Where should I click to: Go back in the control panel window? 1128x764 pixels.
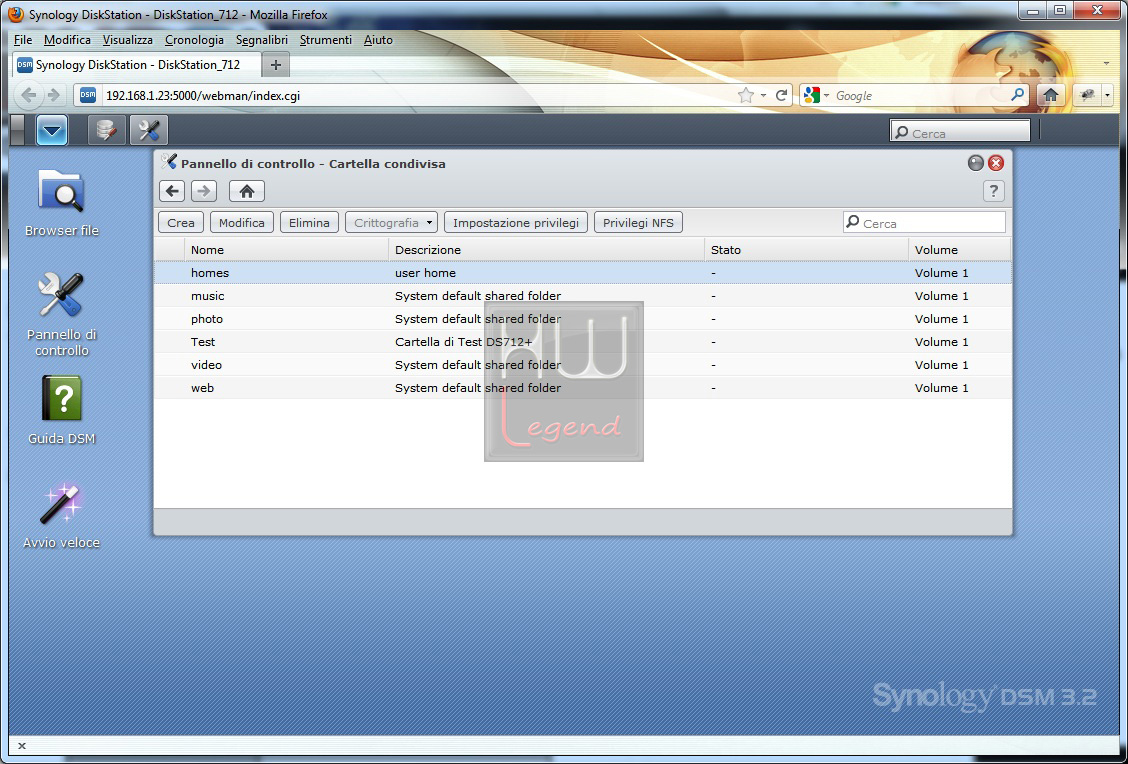click(x=172, y=191)
